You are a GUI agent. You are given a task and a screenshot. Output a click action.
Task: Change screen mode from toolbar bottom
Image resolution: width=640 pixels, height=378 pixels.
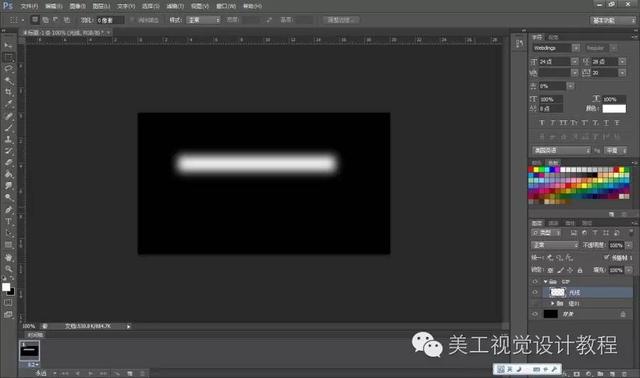[x=8, y=314]
